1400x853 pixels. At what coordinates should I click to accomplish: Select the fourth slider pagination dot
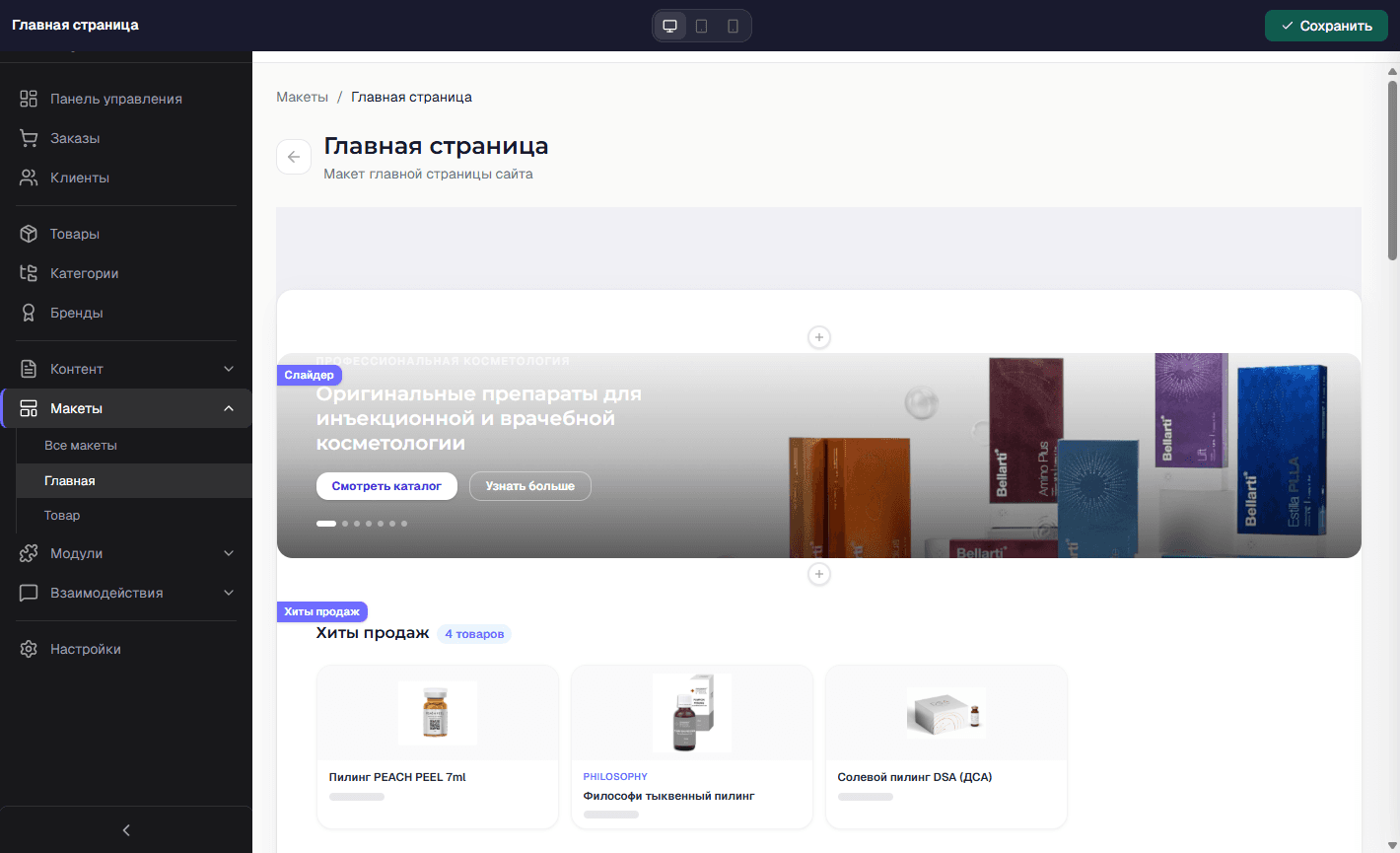368,524
